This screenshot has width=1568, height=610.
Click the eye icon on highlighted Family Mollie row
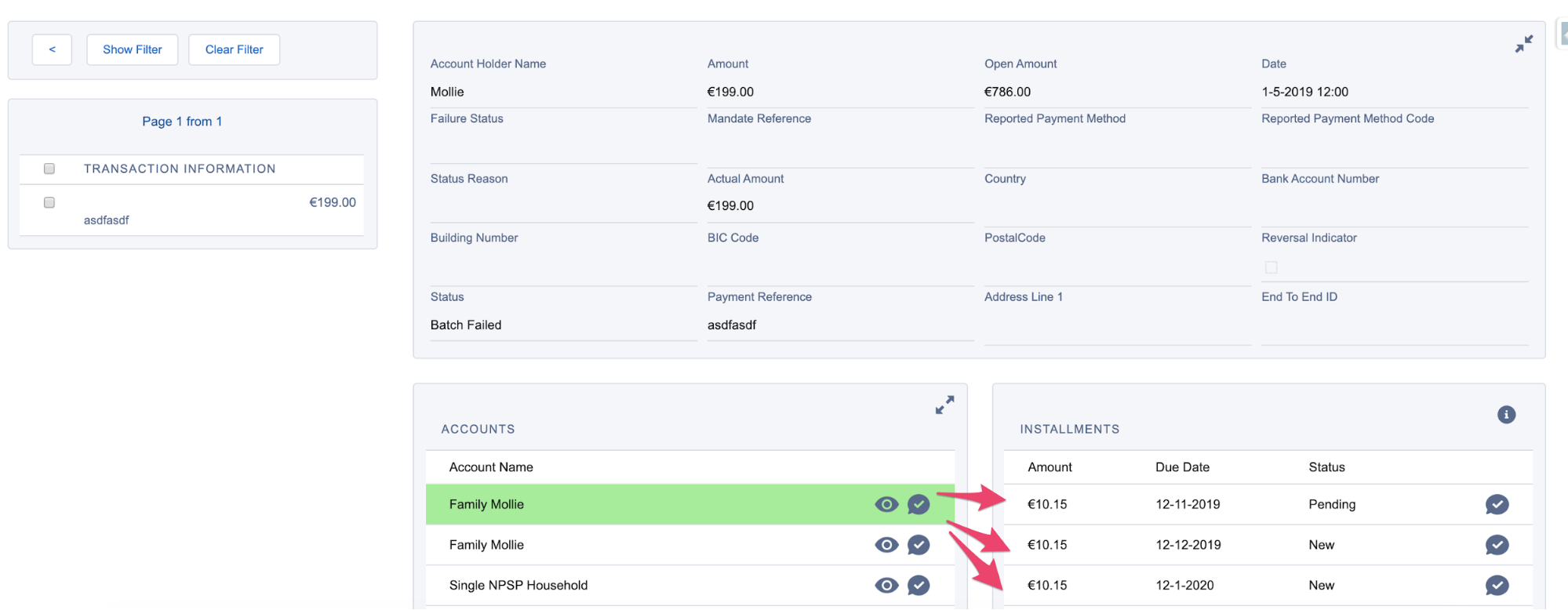point(886,504)
